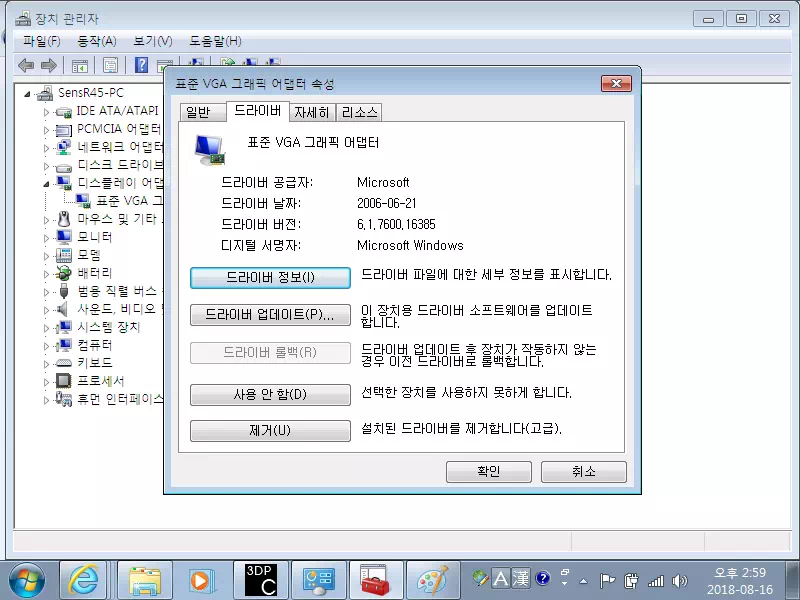Image resolution: width=800 pixels, height=600 pixels.
Task: Collapse the 디스플레이 어댑터 node
Action: 46,184
